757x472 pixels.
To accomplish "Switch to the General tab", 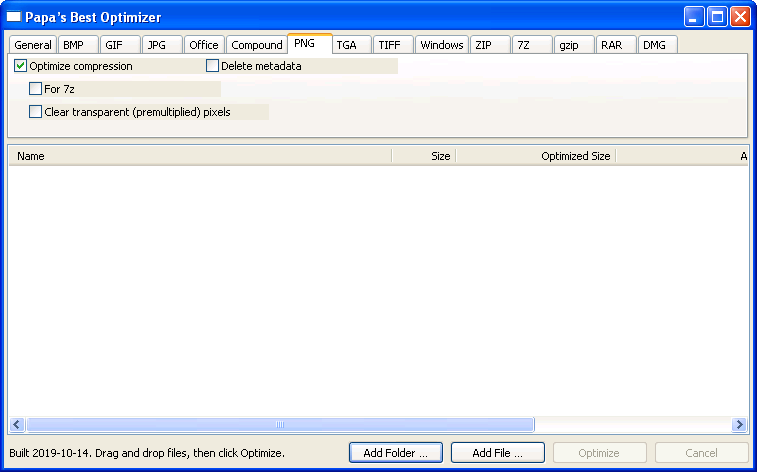I will 33,45.
